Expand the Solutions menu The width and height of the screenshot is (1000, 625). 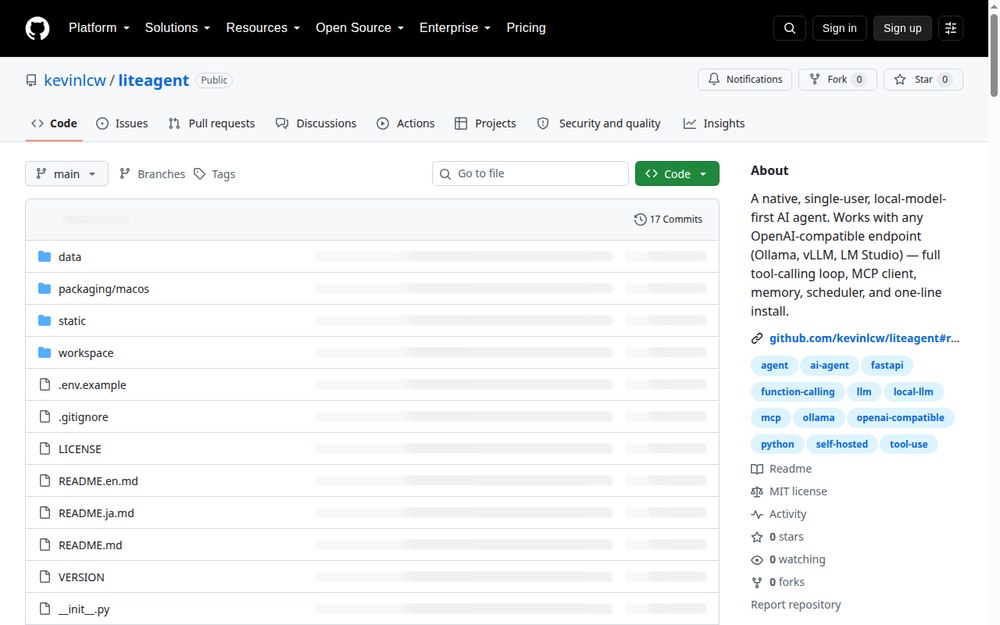click(x=177, y=28)
